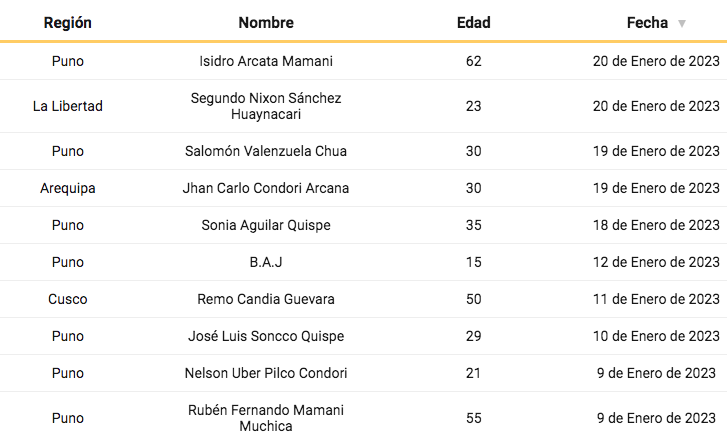This screenshot has width=727, height=435.
Task: Sort table by Región column header
Action: tap(68, 22)
